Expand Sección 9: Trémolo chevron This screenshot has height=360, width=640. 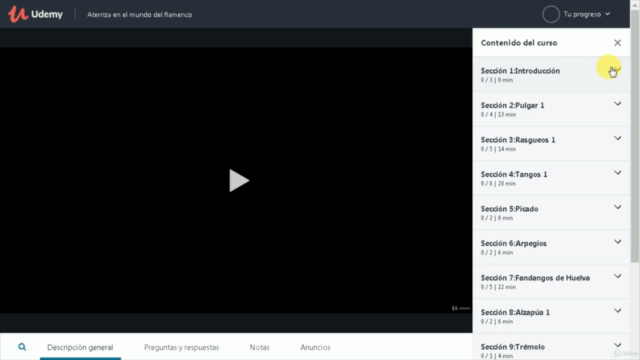point(618,345)
